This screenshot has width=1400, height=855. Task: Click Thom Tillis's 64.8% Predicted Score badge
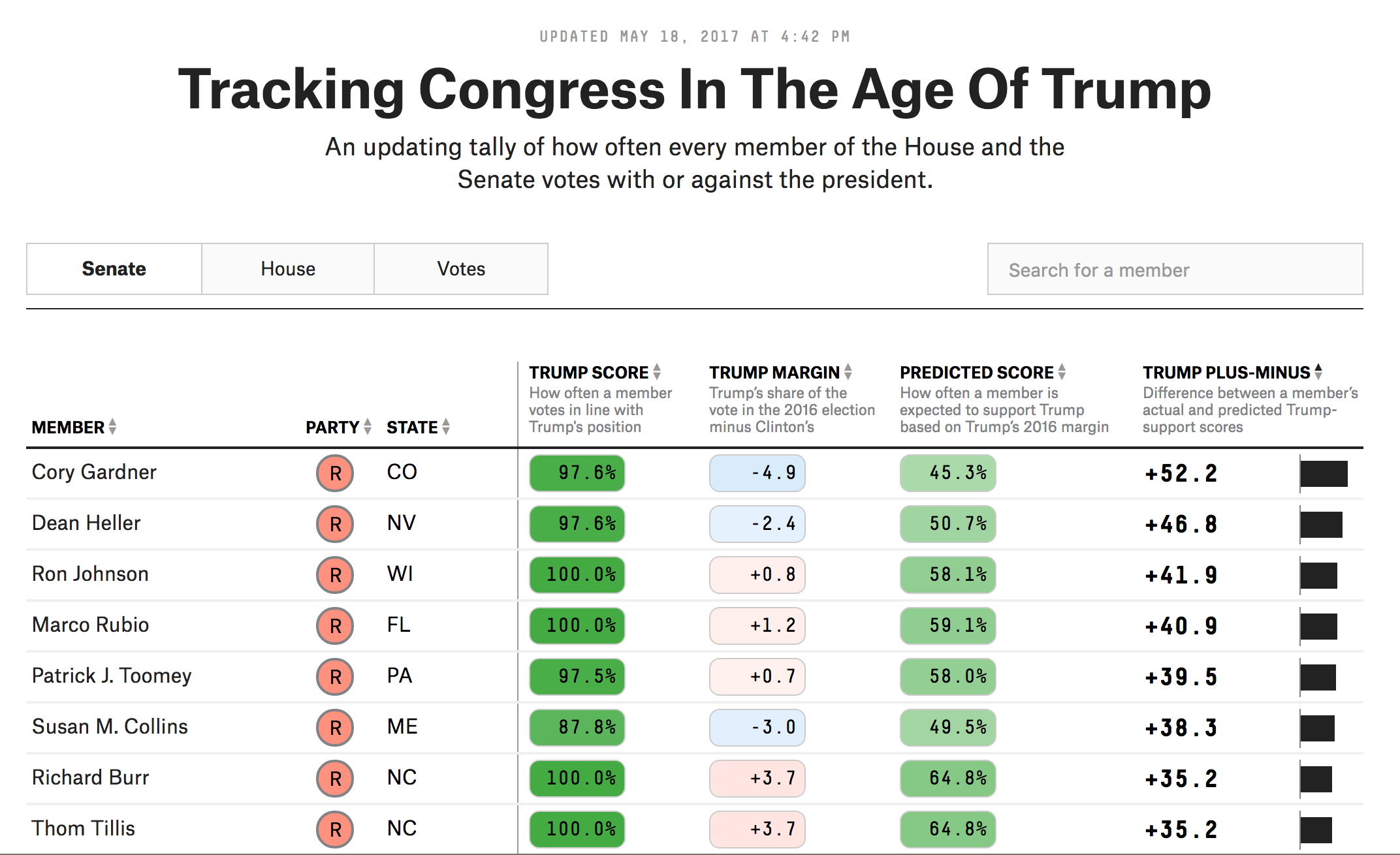point(947,829)
